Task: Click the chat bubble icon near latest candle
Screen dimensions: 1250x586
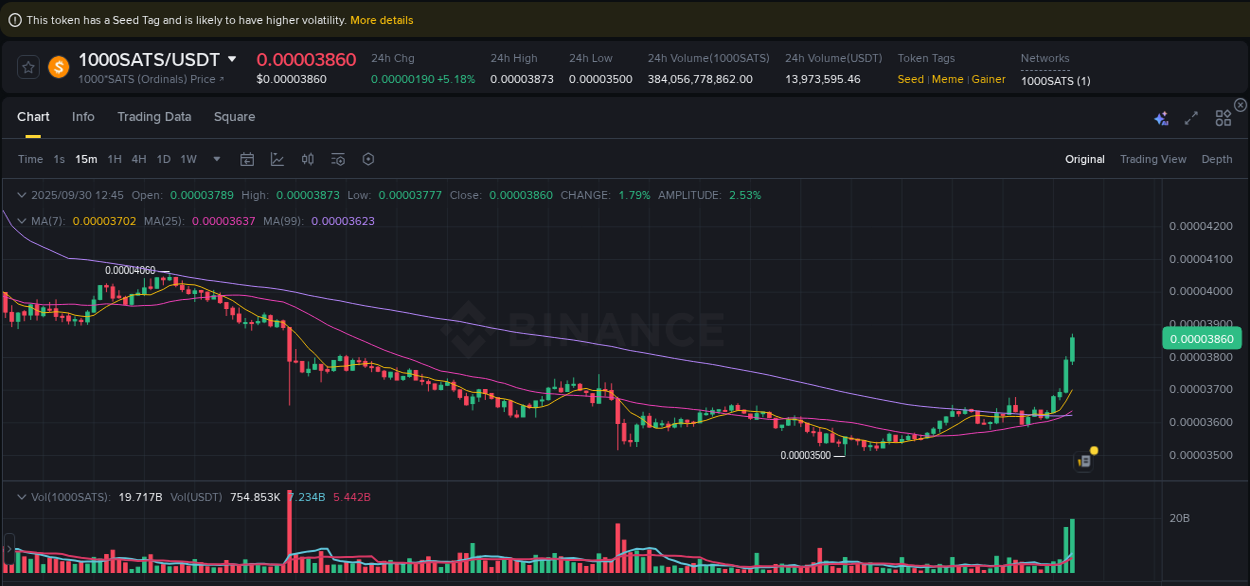Action: pos(1084,460)
